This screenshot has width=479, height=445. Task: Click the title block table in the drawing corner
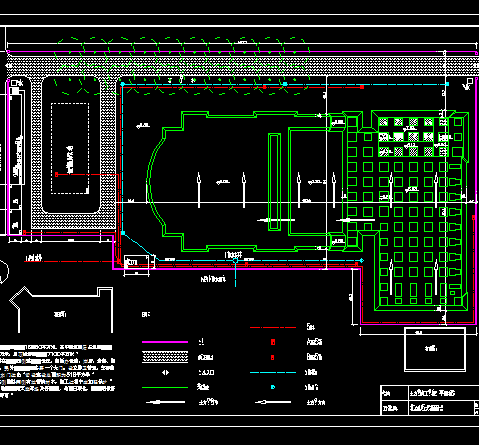430,400
